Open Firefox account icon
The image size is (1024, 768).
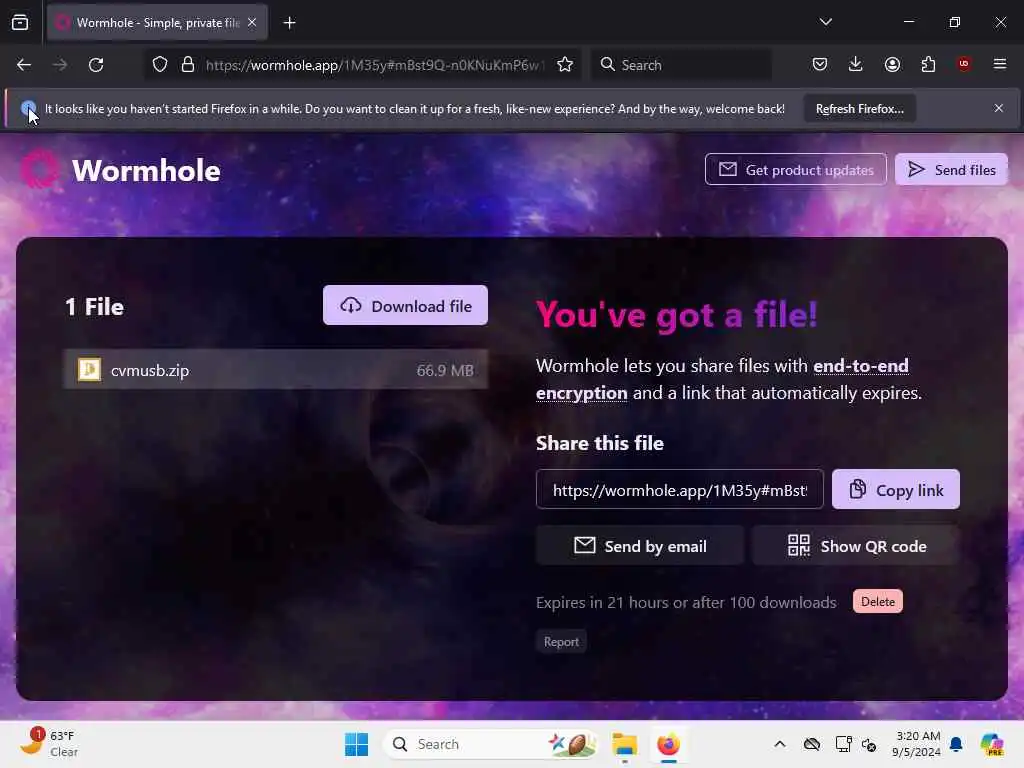(x=892, y=64)
